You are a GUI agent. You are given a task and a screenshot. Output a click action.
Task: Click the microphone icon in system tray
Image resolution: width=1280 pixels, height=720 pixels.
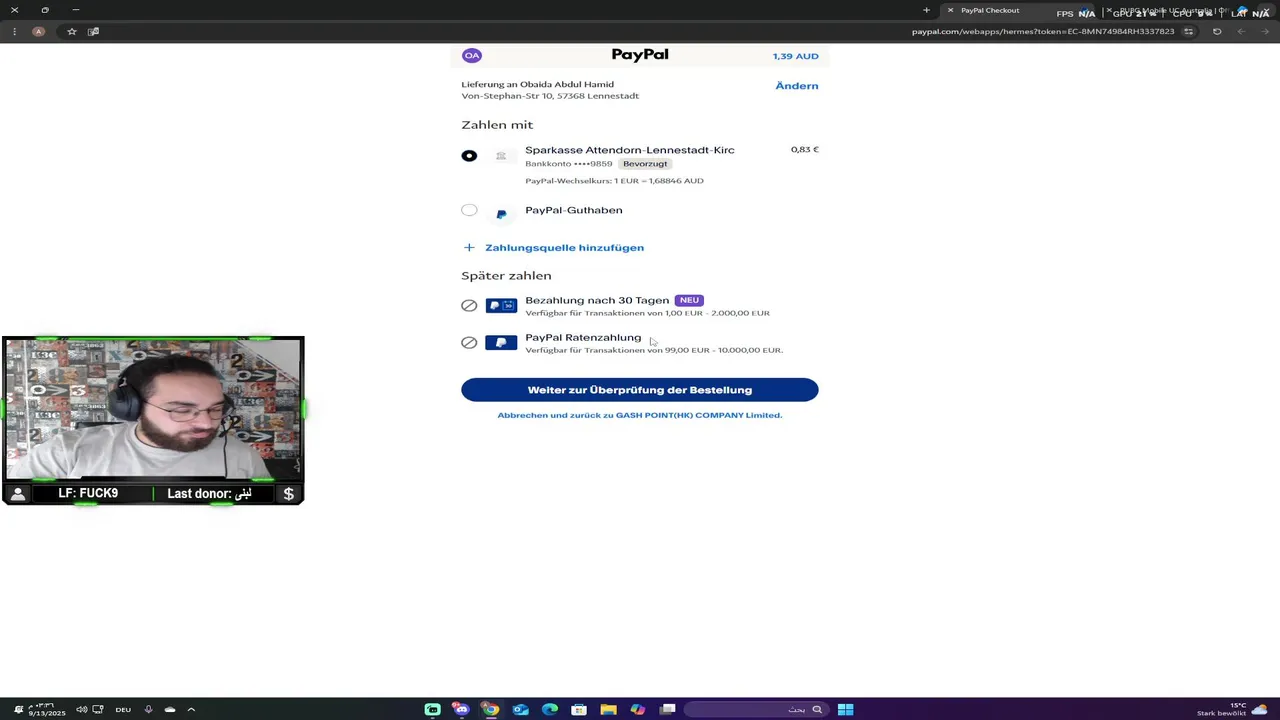[x=148, y=710]
